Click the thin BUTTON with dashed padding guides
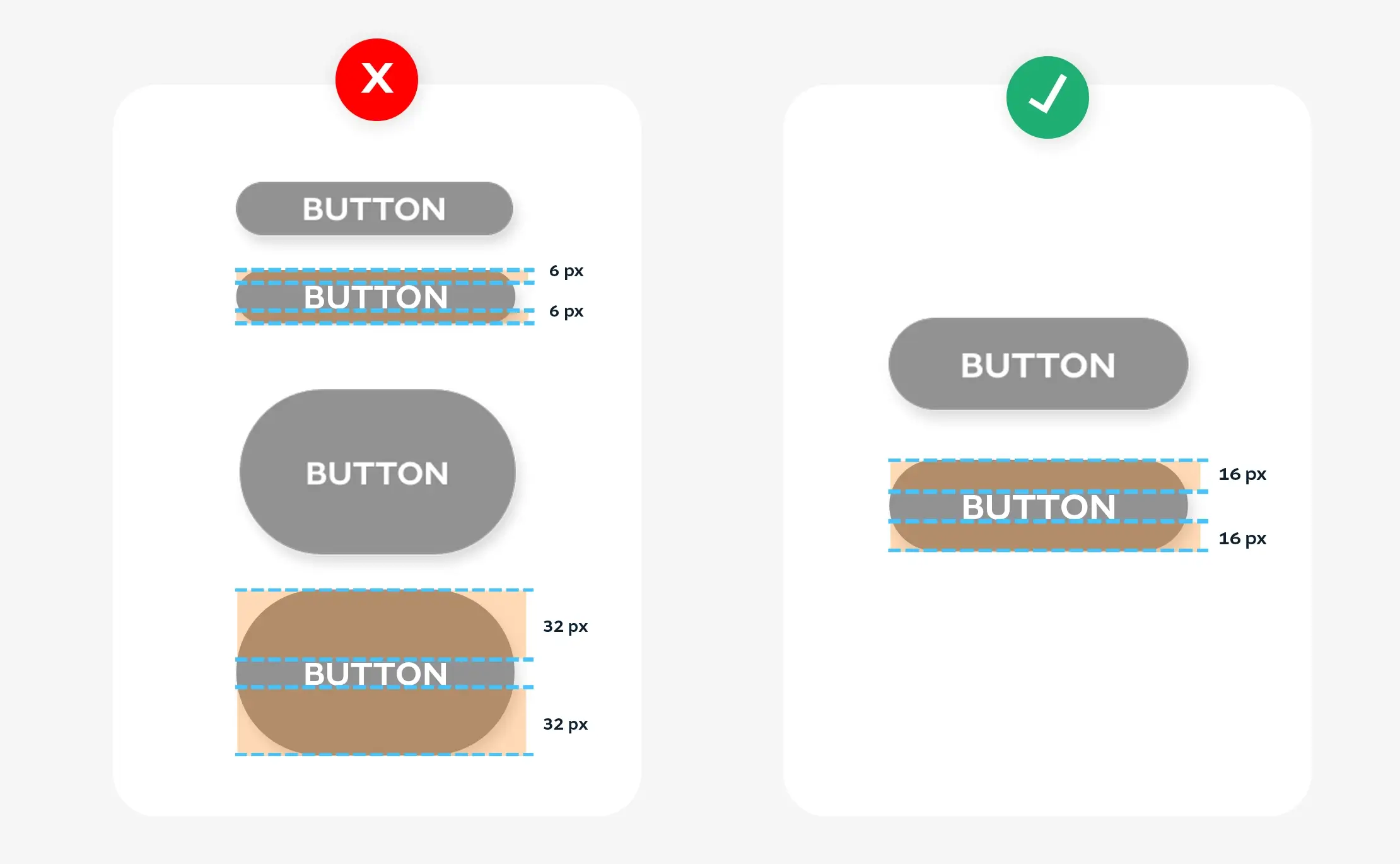 point(376,297)
